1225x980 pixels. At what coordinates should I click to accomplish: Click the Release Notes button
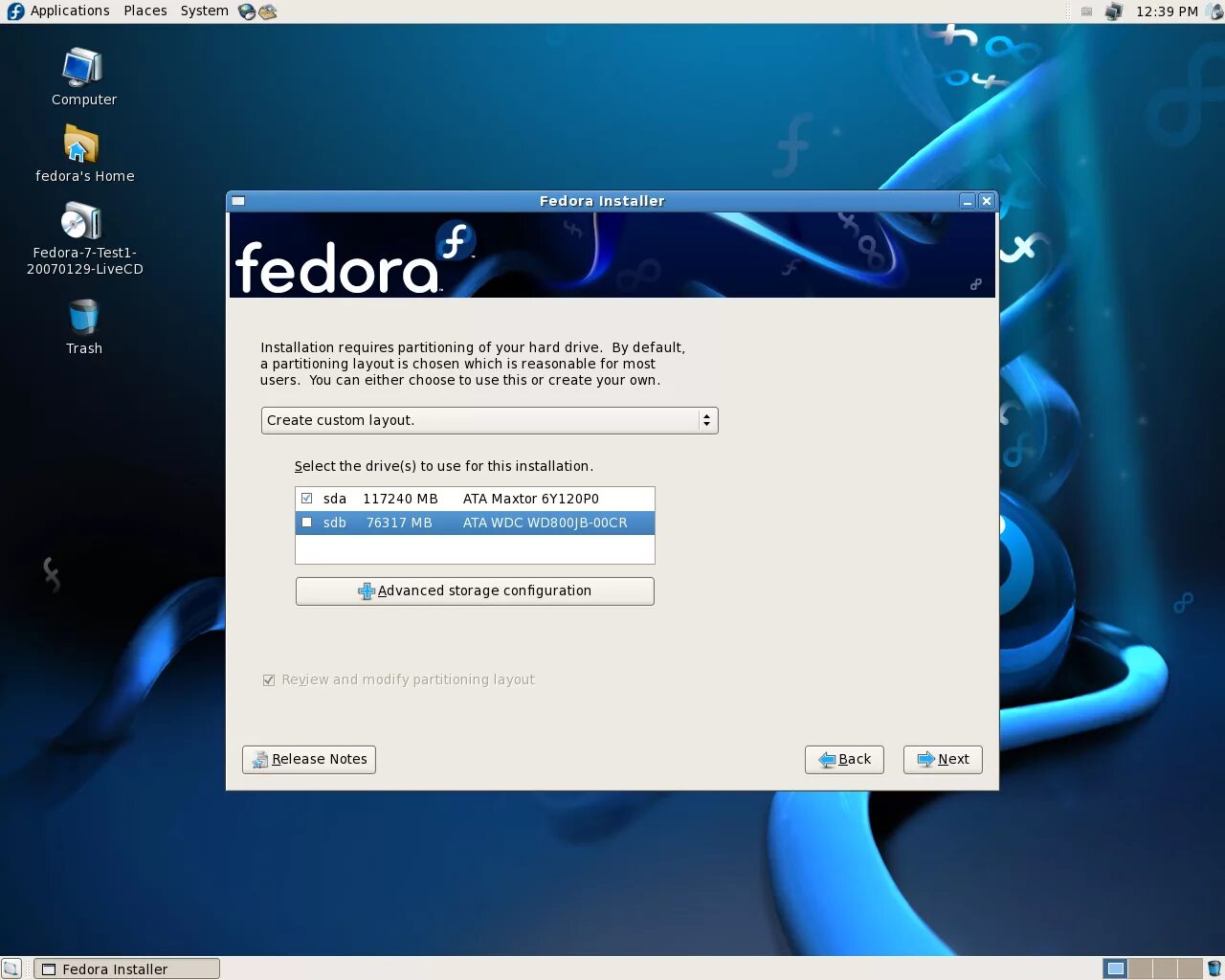tap(309, 760)
